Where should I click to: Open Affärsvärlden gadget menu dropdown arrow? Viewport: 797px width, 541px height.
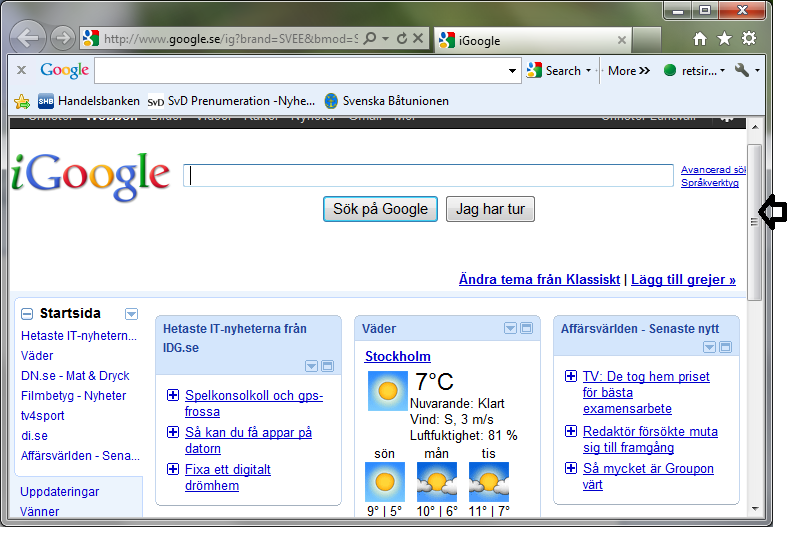(710, 347)
